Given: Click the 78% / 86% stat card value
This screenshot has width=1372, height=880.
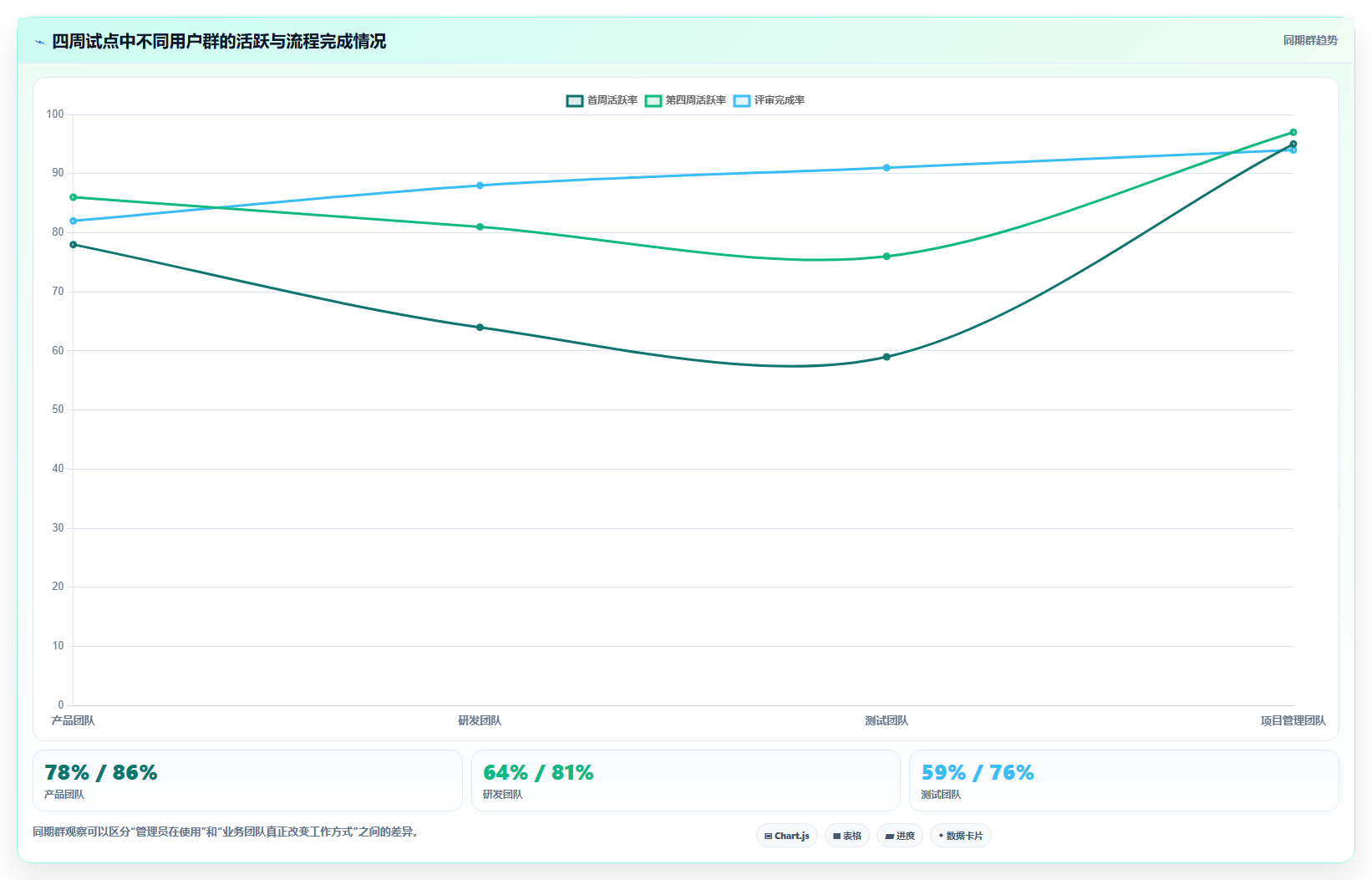Looking at the screenshot, I should 101,772.
